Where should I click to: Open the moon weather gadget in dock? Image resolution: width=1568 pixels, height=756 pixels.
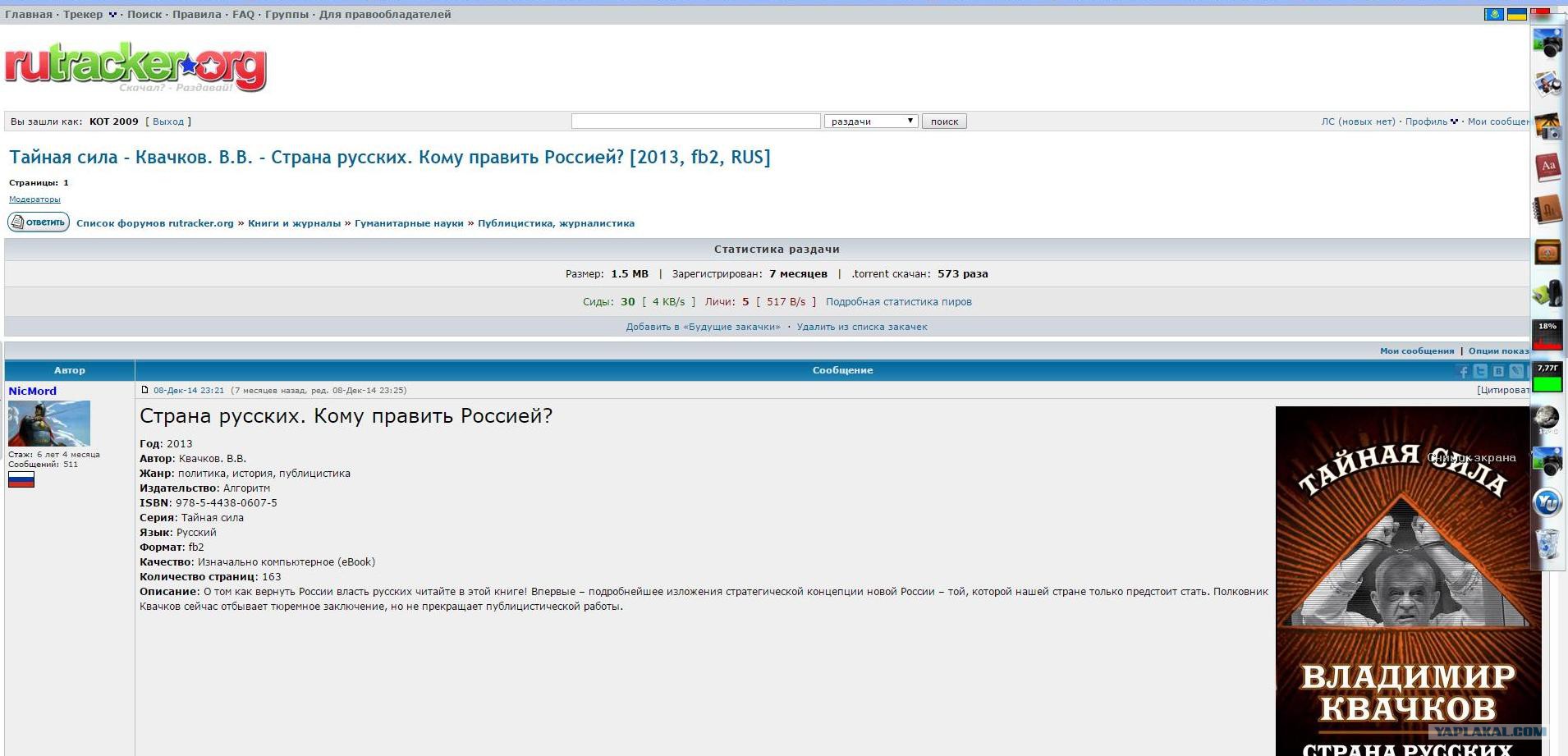(x=1547, y=419)
